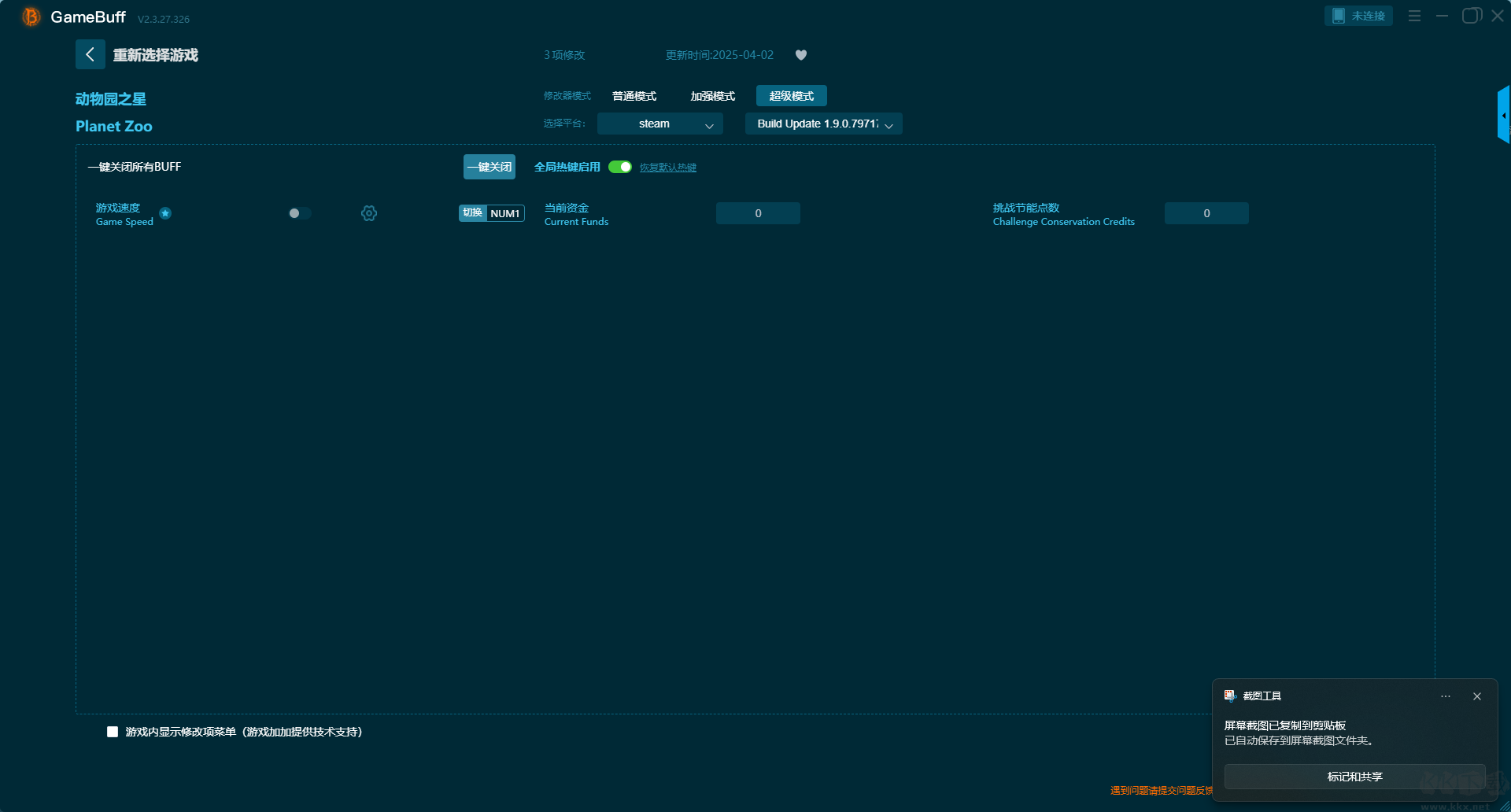Click the version V2.3.27.326 text
1511x812 pixels.
(x=164, y=19)
